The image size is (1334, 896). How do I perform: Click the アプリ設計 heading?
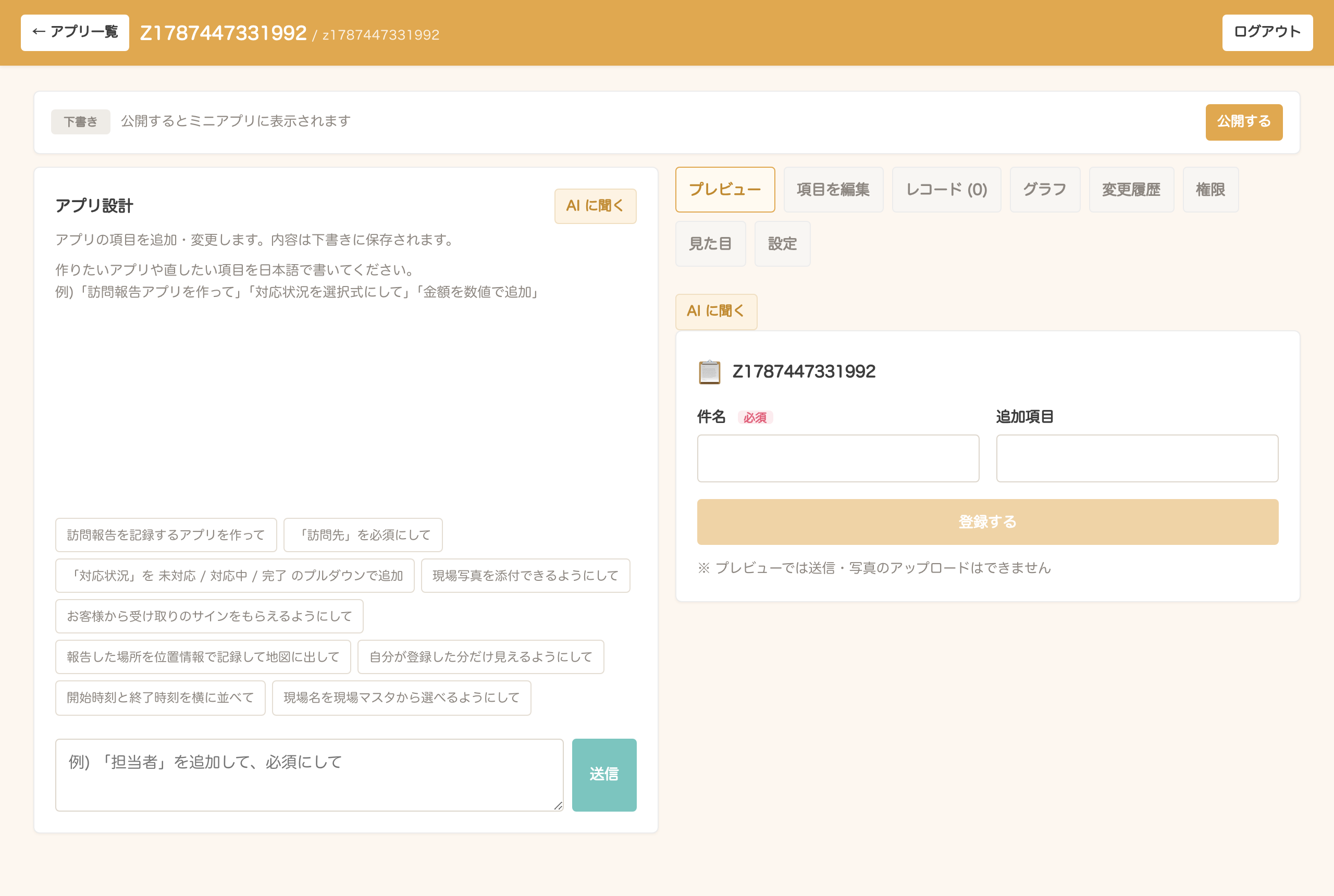tap(94, 206)
